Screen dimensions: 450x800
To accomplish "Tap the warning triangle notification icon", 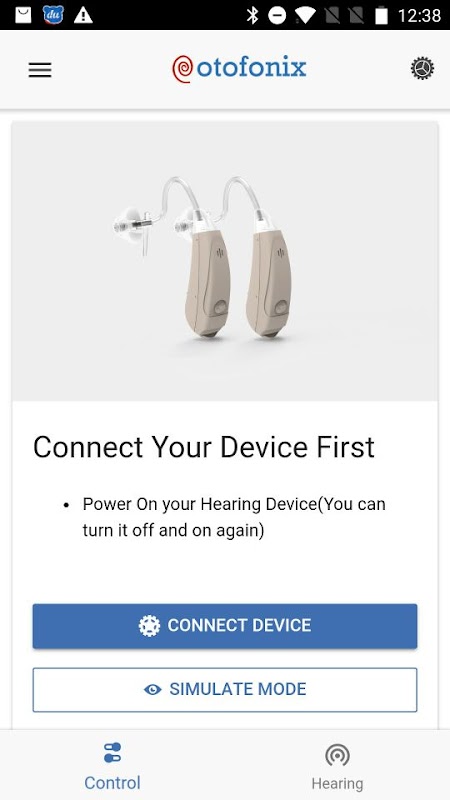I will pyautogui.click(x=83, y=15).
